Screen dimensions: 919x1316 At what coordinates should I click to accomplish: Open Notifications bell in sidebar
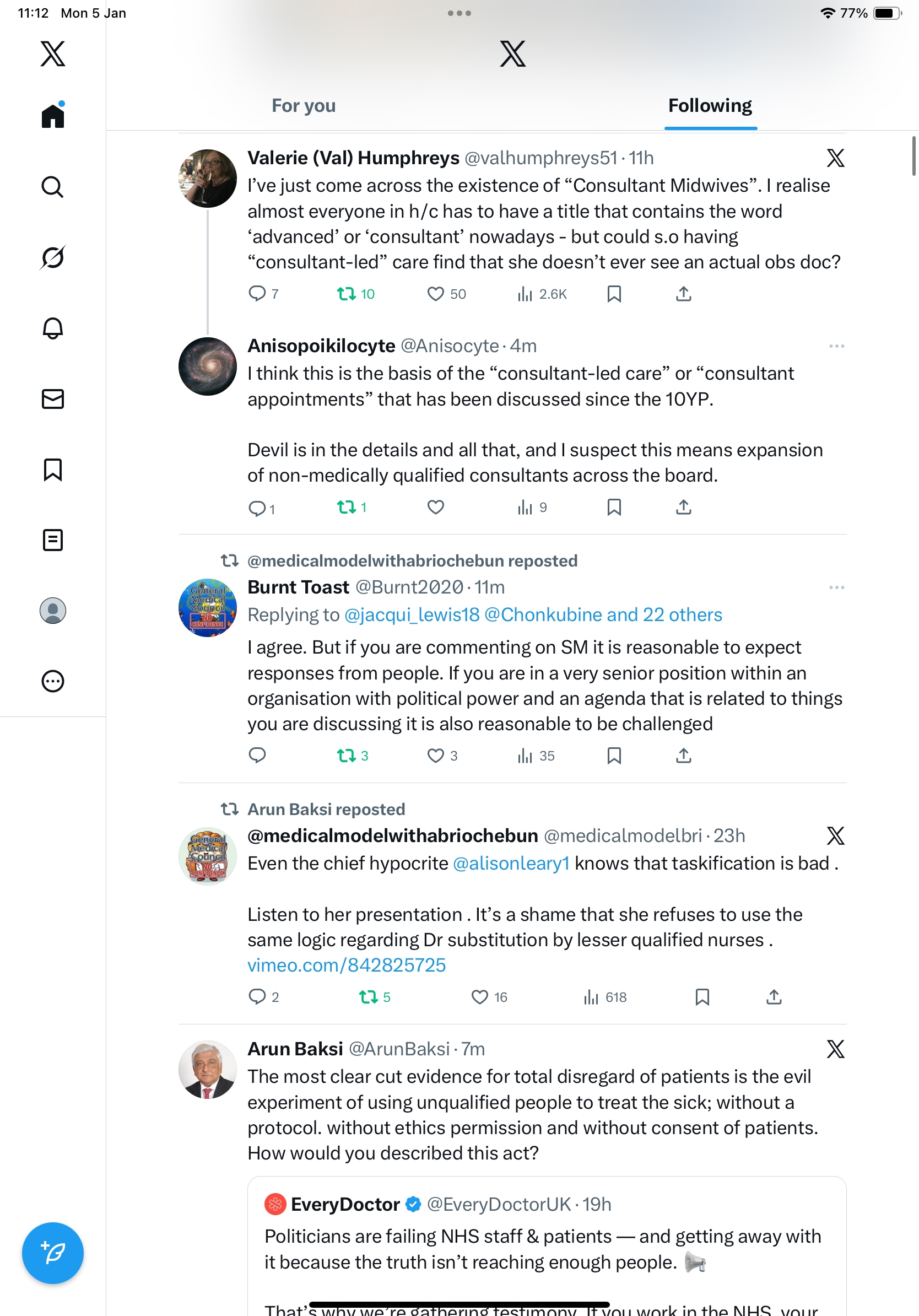[53, 328]
